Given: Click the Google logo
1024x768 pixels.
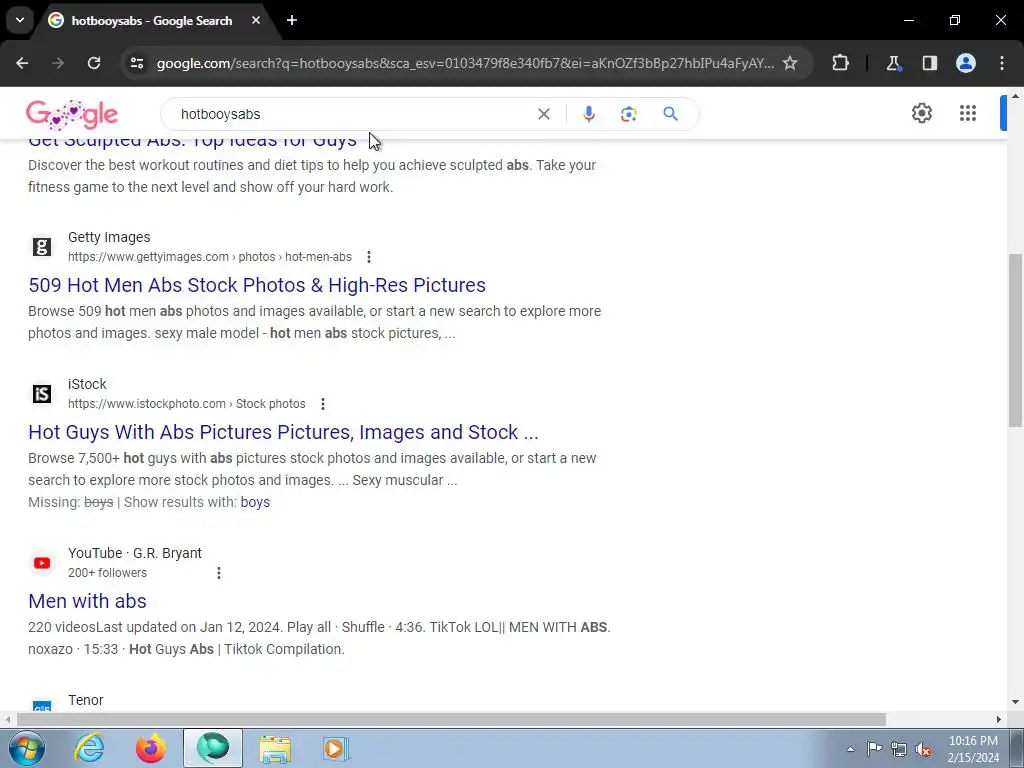Looking at the screenshot, I should pos(72,114).
